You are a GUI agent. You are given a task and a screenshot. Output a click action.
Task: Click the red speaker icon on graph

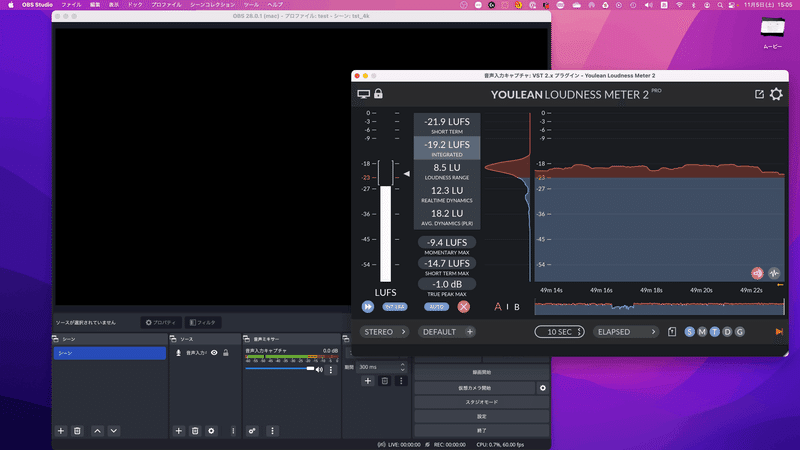tap(757, 273)
